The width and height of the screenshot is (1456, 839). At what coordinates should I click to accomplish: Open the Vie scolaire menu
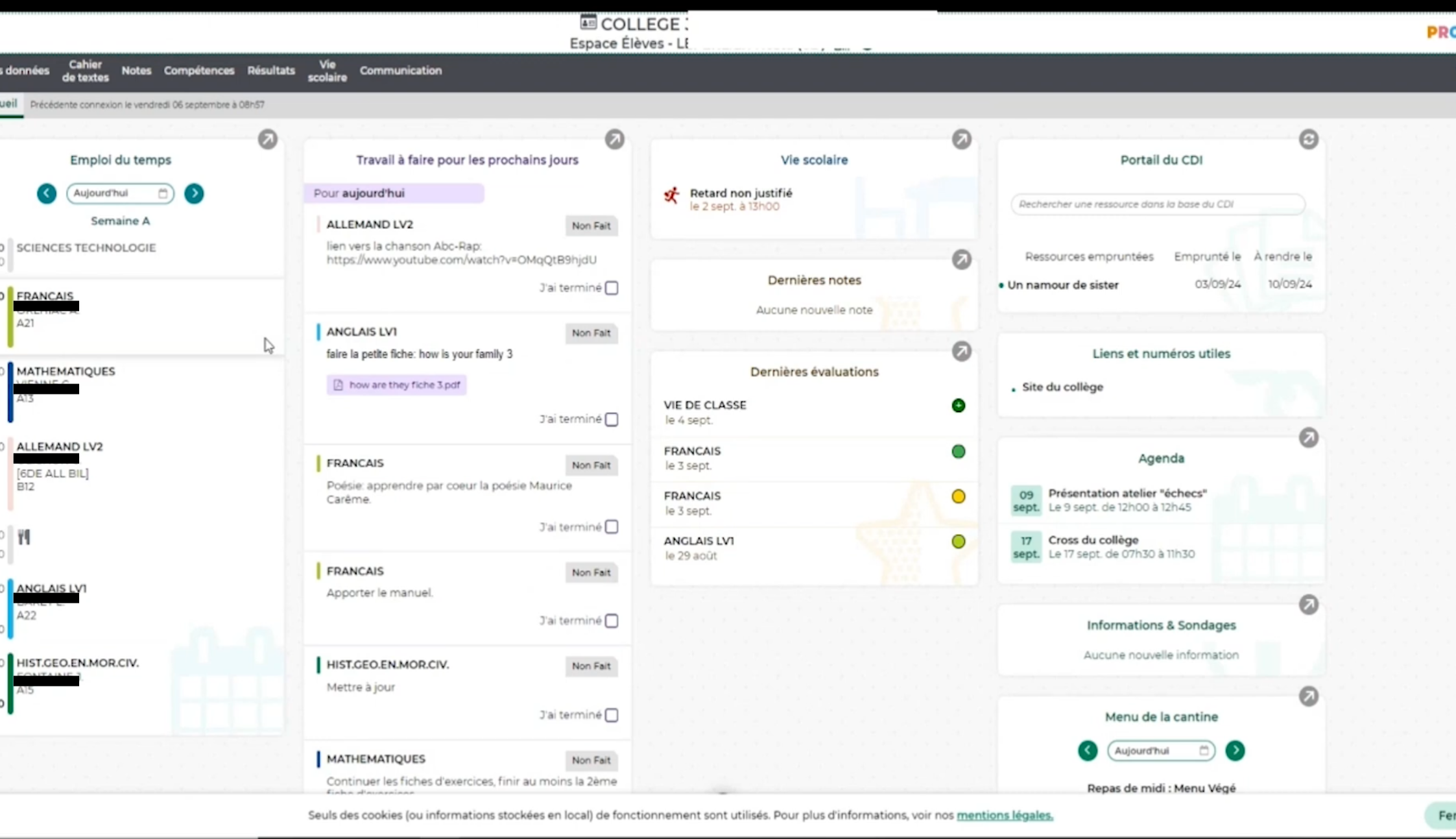327,71
